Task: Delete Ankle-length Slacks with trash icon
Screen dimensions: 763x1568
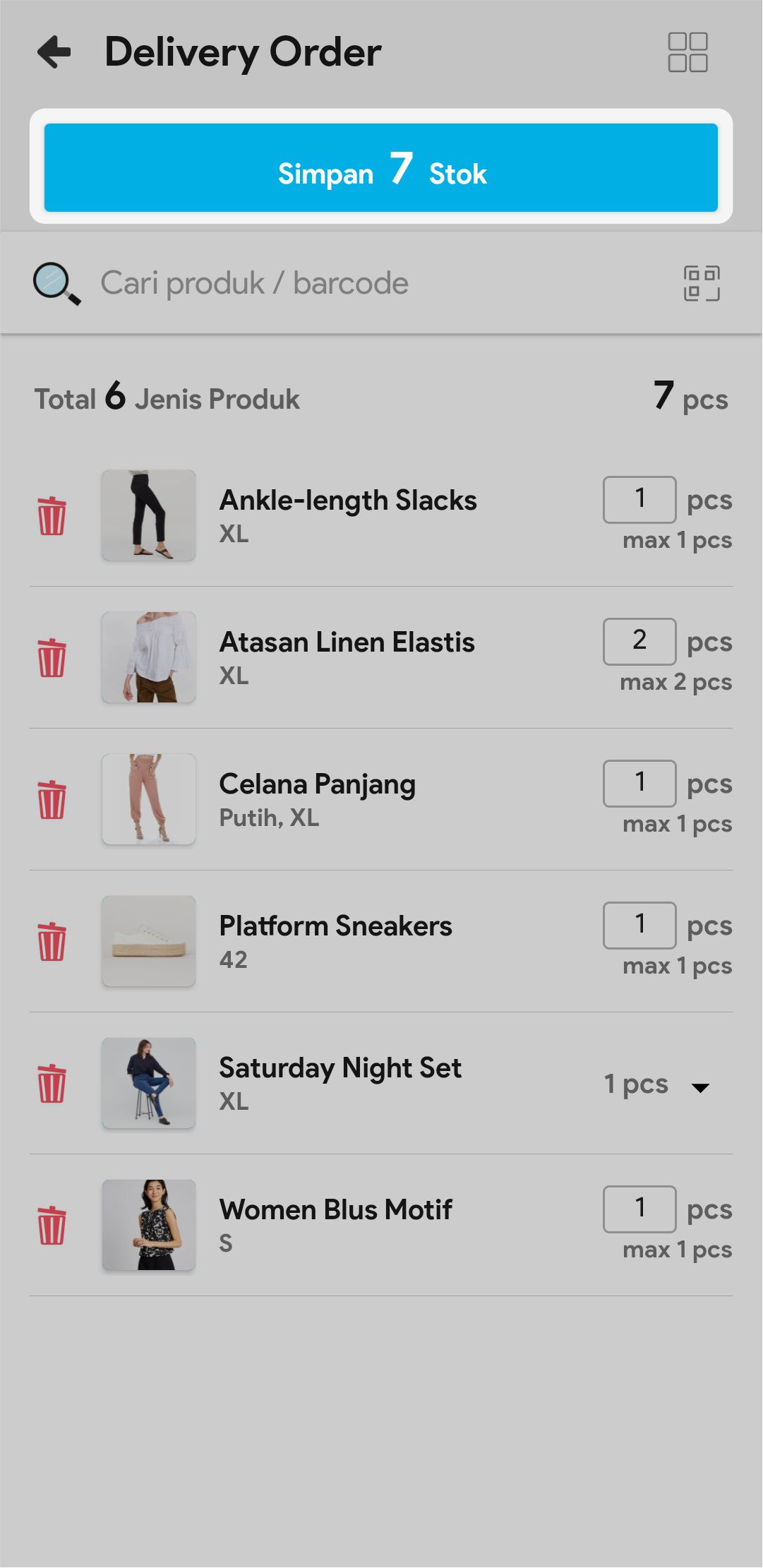Action: [x=52, y=516]
